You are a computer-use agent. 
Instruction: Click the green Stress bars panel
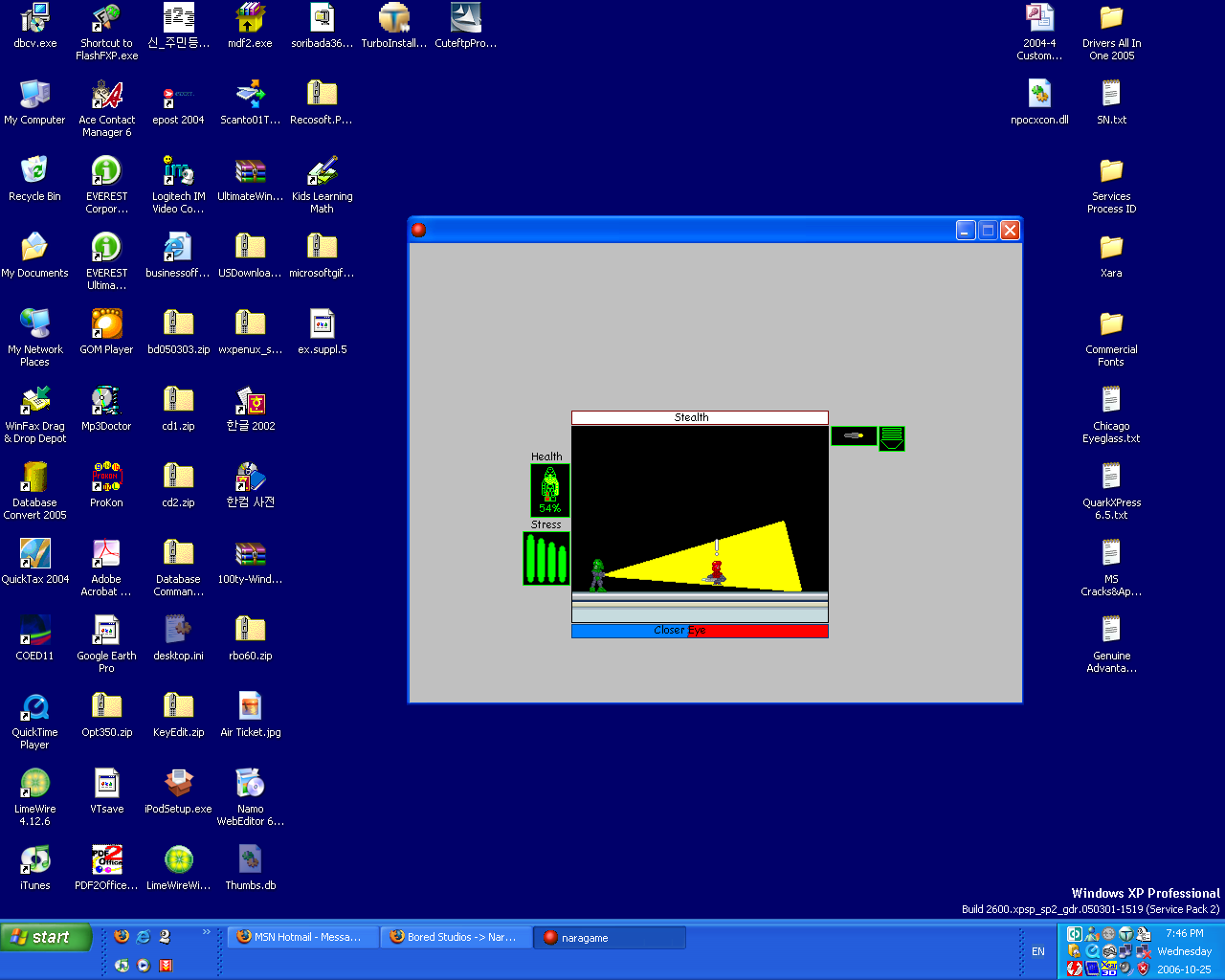546,559
